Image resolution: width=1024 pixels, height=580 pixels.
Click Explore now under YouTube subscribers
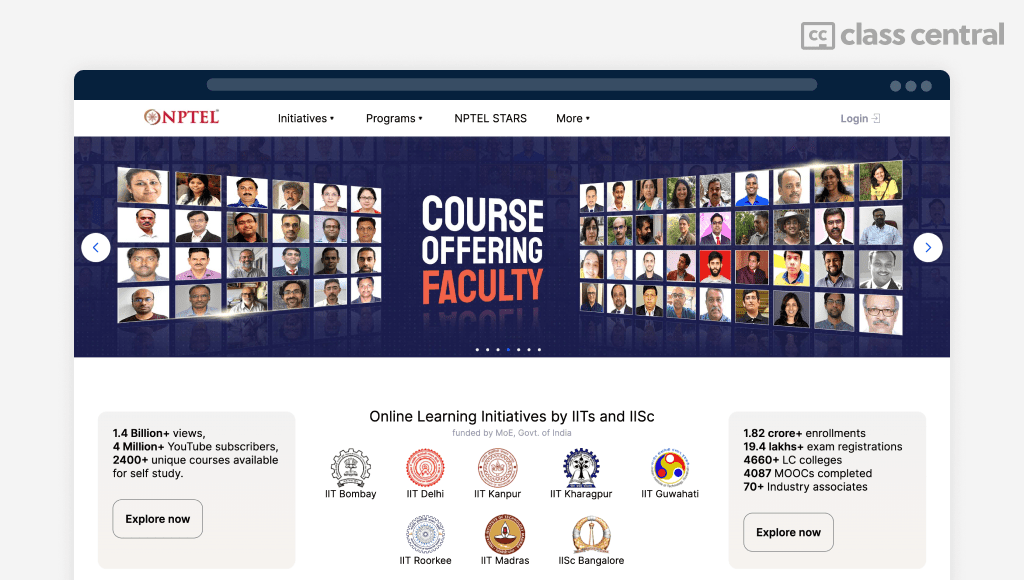pyautogui.click(x=157, y=519)
